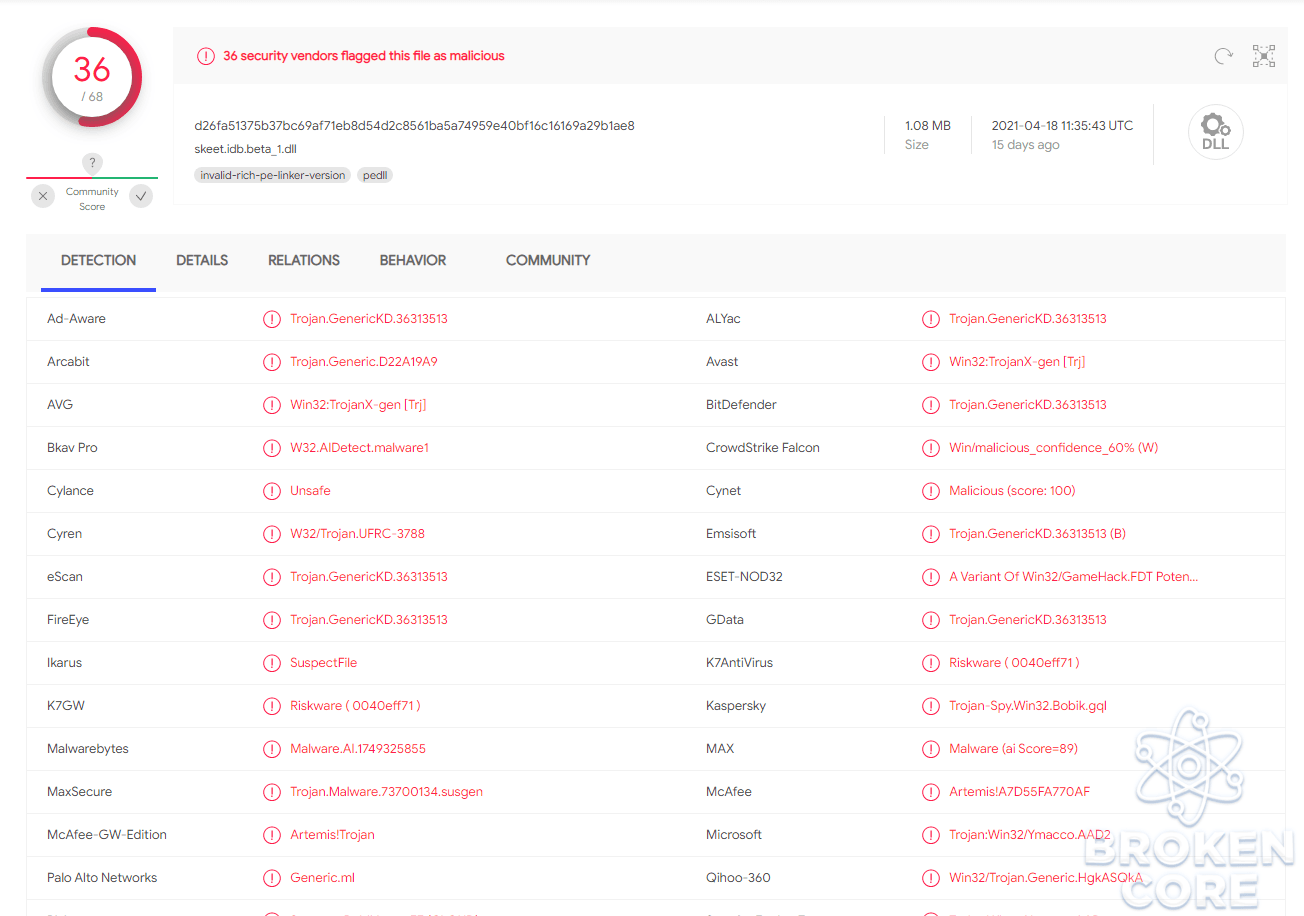Viewport: 1304px width, 916px height.
Task: Click the alert icon beside Kaspersky's result
Action: click(x=931, y=706)
